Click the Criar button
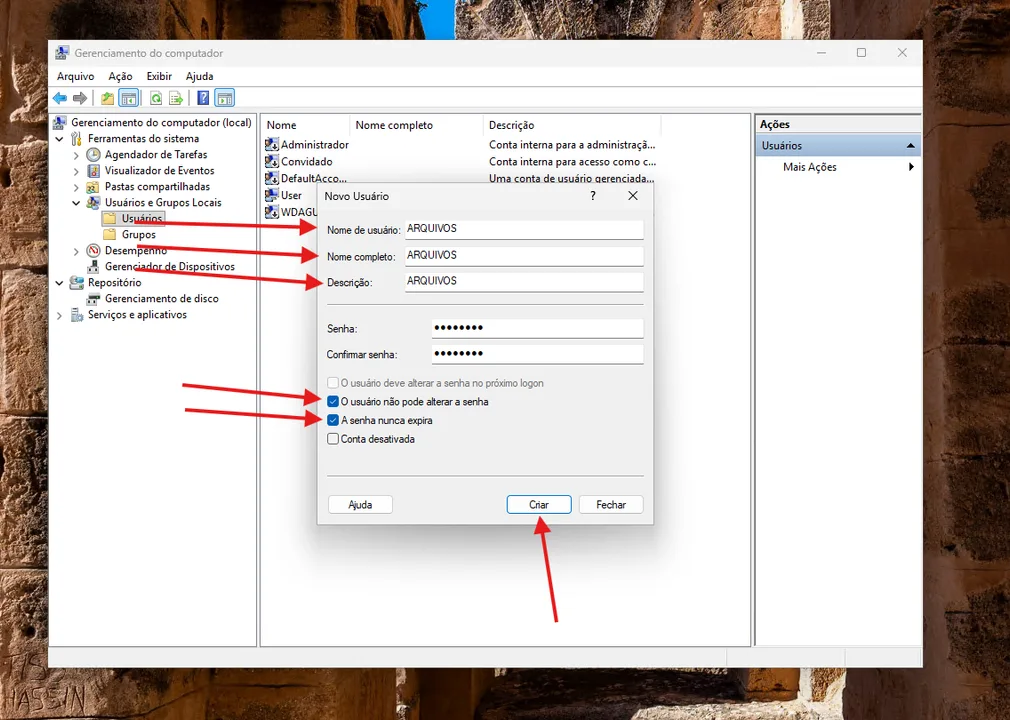Screen dimensions: 1010x720 point(539,505)
